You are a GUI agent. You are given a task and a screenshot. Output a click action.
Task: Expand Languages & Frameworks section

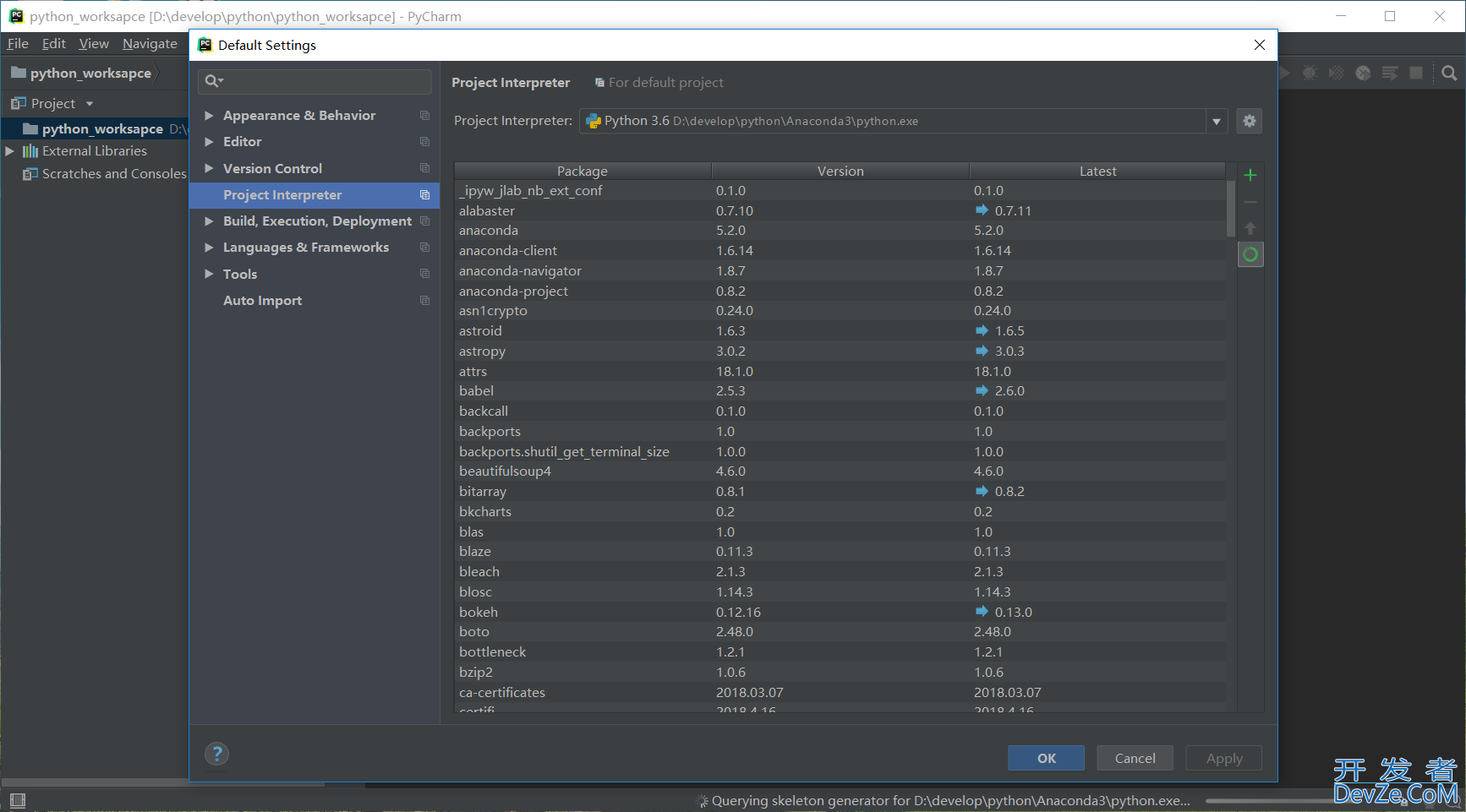point(209,248)
